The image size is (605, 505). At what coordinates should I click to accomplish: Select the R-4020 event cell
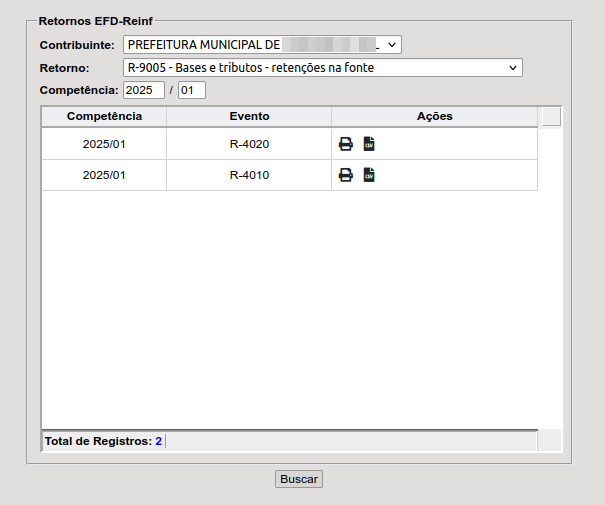tap(249, 144)
